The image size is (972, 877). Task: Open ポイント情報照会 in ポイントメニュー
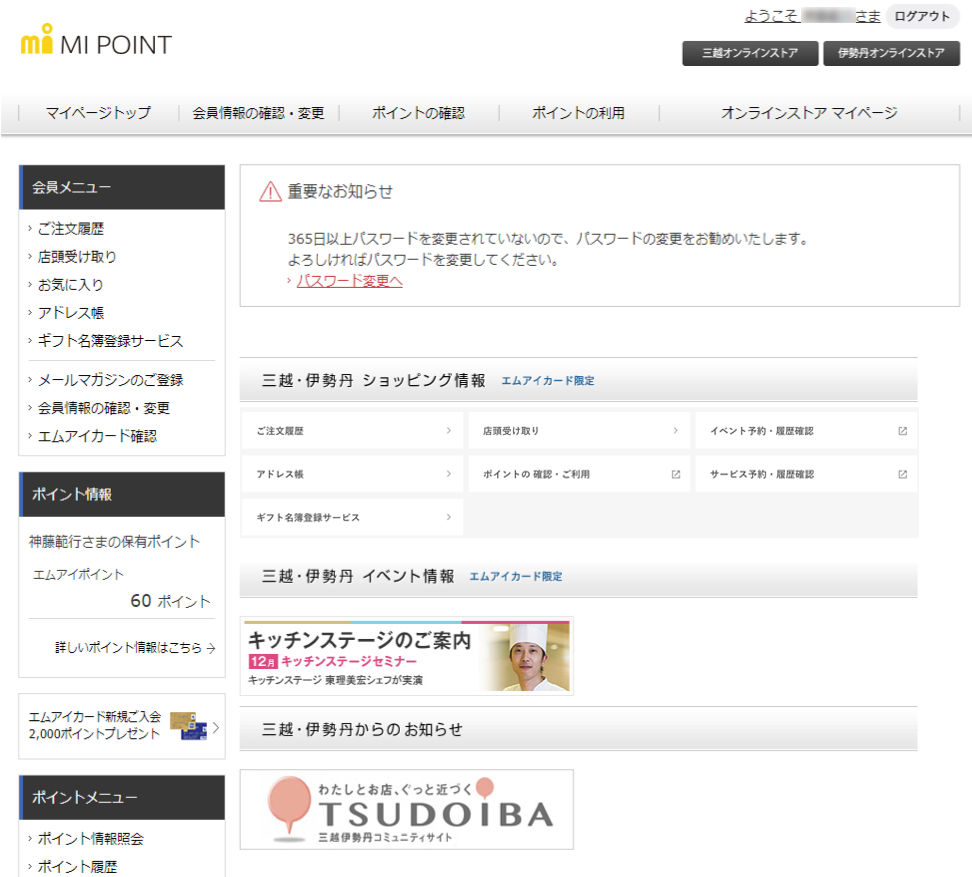91,839
